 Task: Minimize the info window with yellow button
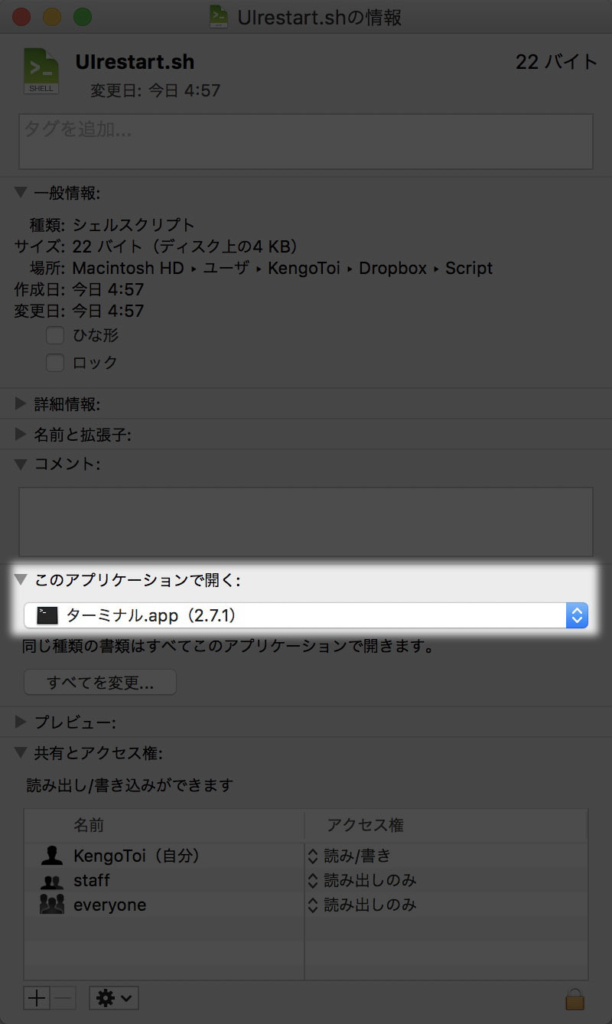[x=52, y=16]
